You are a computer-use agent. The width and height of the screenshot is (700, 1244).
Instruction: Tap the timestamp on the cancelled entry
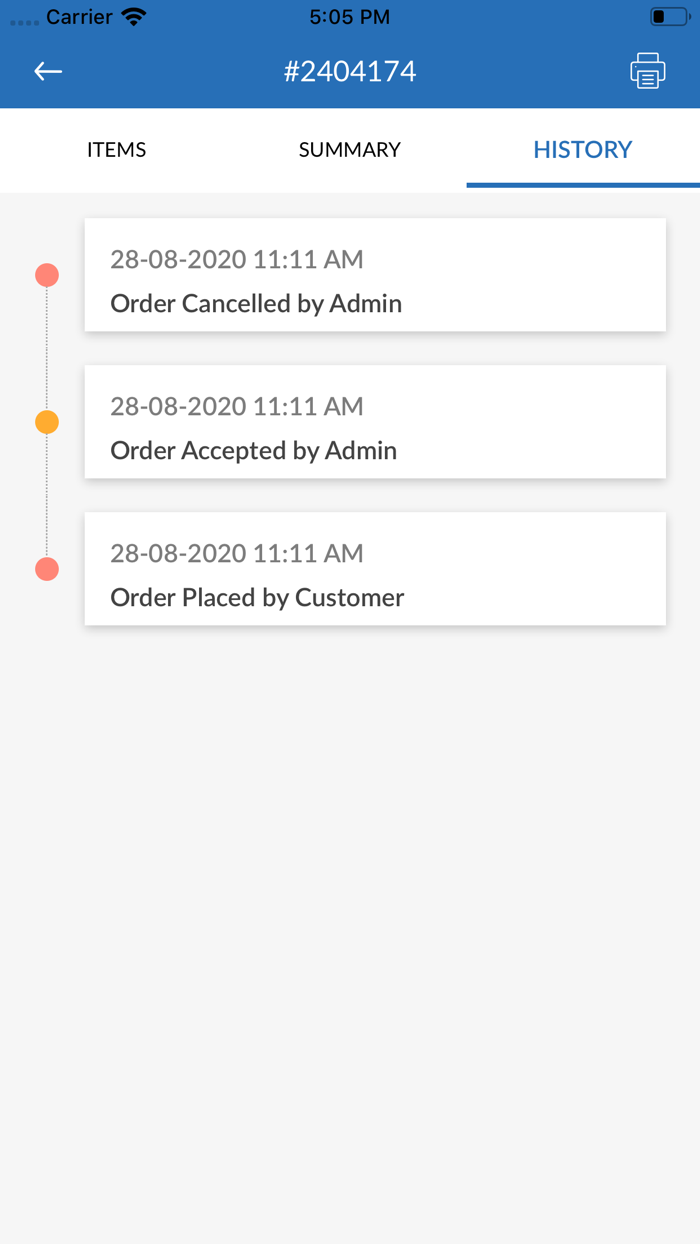236,260
